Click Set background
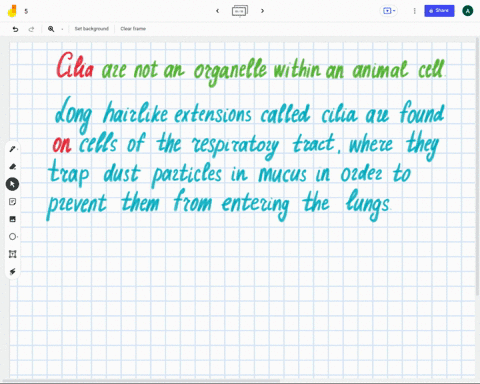Image resolution: width=480 pixels, height=384 pixels. (92, 29)
